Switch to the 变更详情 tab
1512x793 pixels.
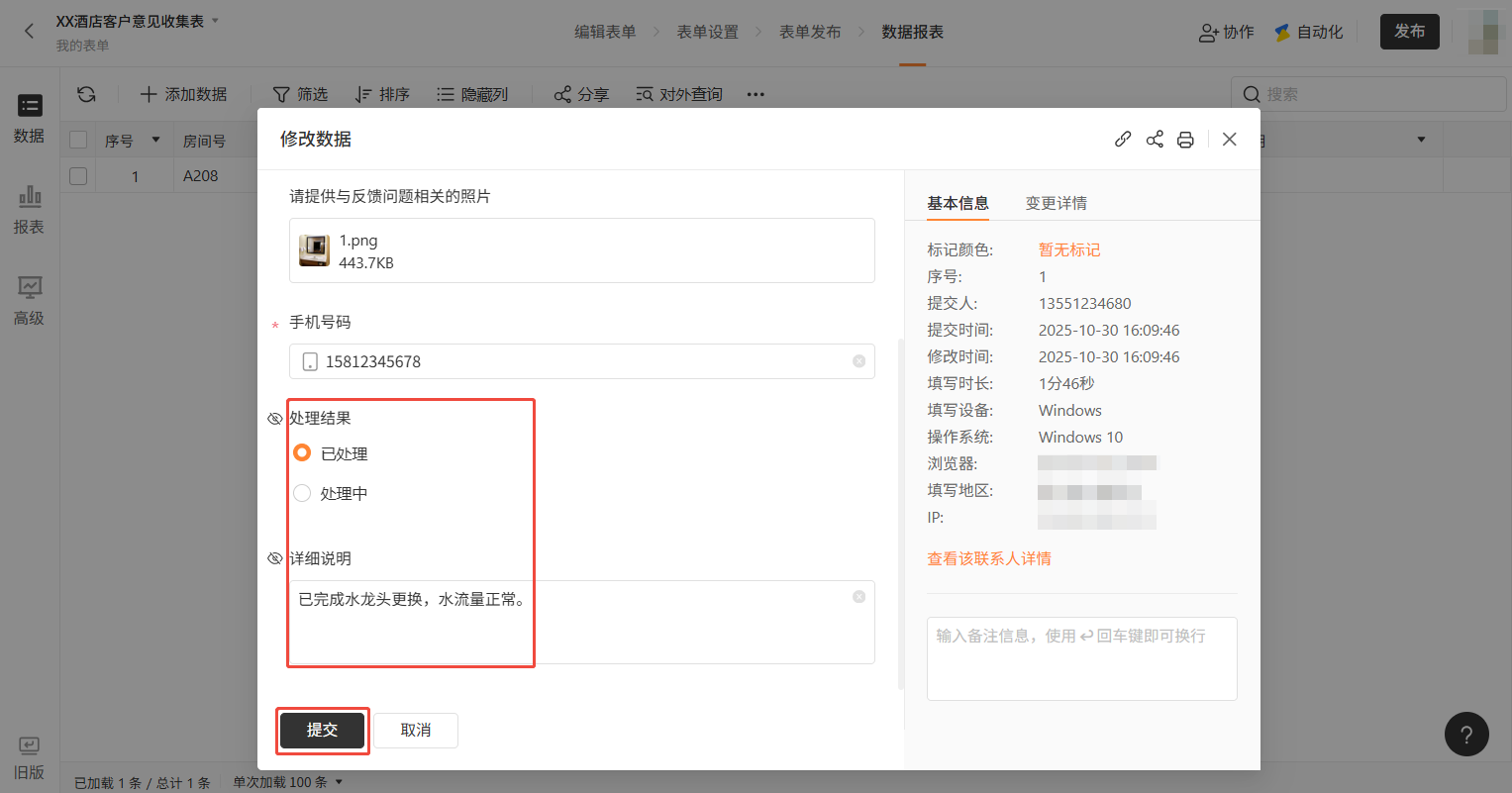[x=1056, y=203]
